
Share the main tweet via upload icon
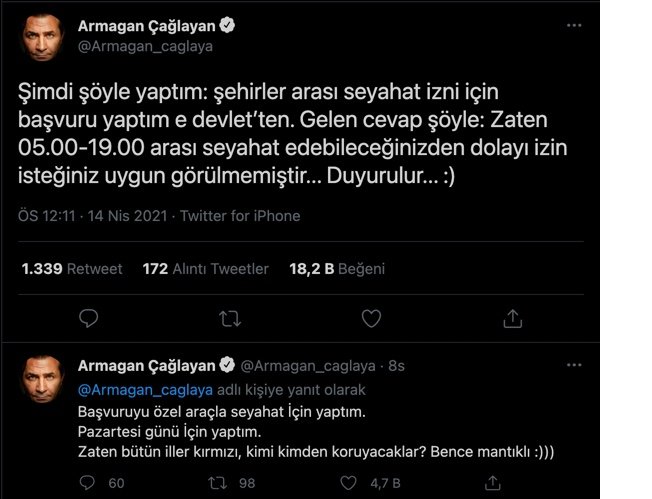point(513,319)
